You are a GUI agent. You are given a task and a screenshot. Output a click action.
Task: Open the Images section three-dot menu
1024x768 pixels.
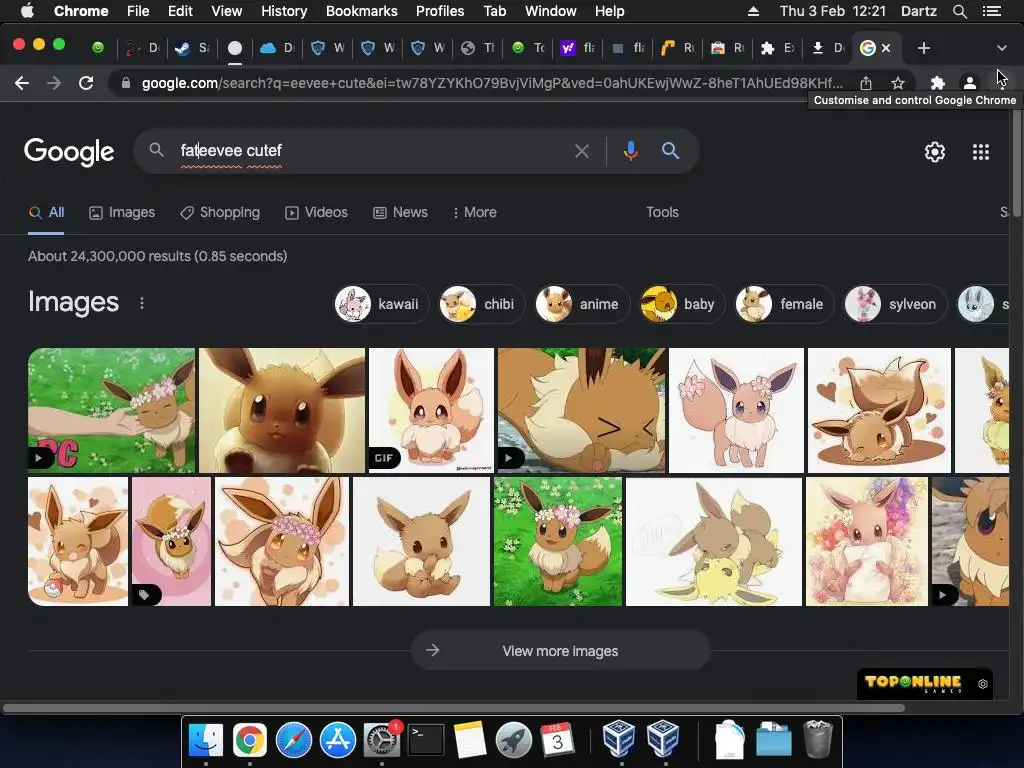tap(142, 303)
